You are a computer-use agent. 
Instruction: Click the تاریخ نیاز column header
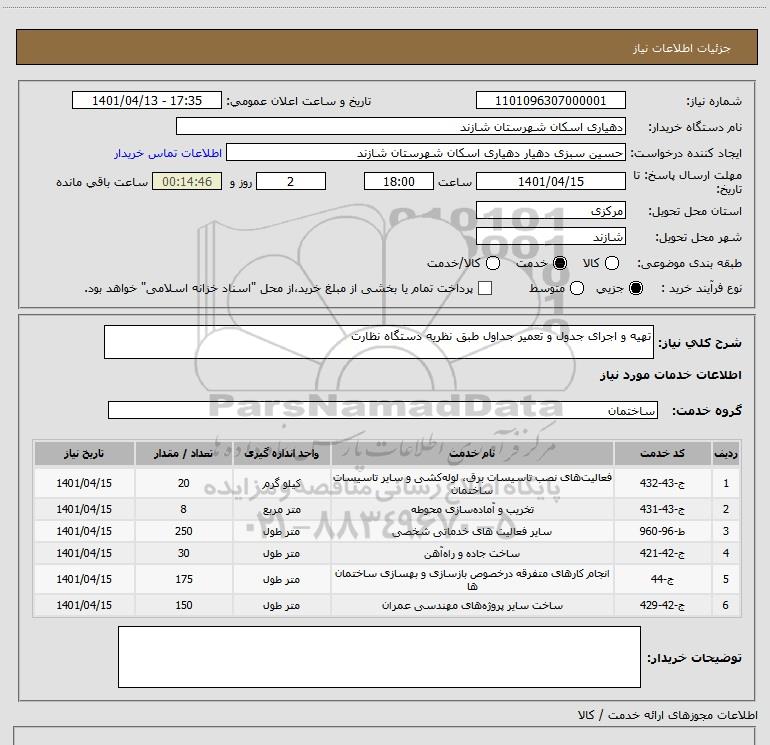84,453
